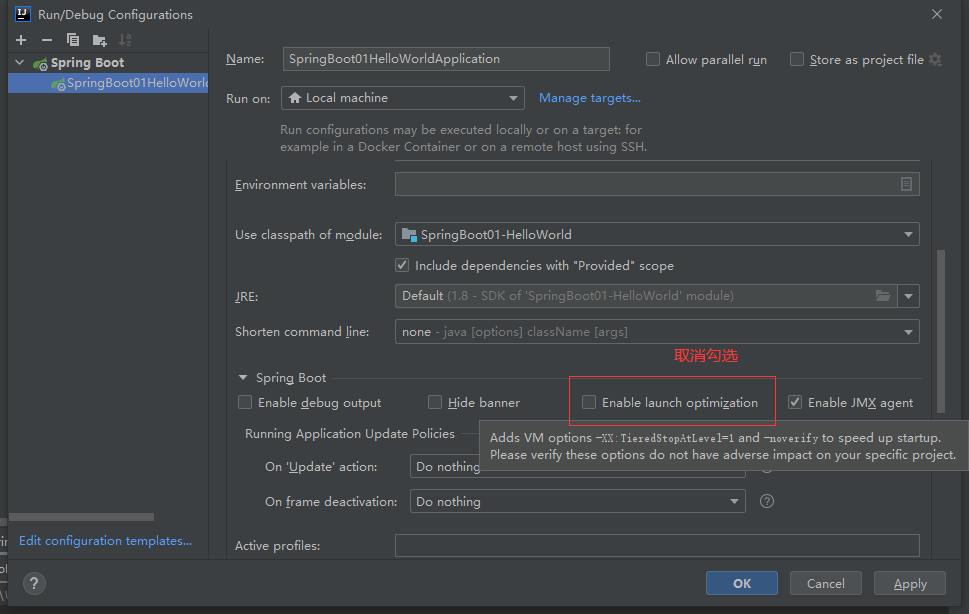Add a new run configuration with plus icon
Screen dimensions: 969x614
(x=21, y=40)
